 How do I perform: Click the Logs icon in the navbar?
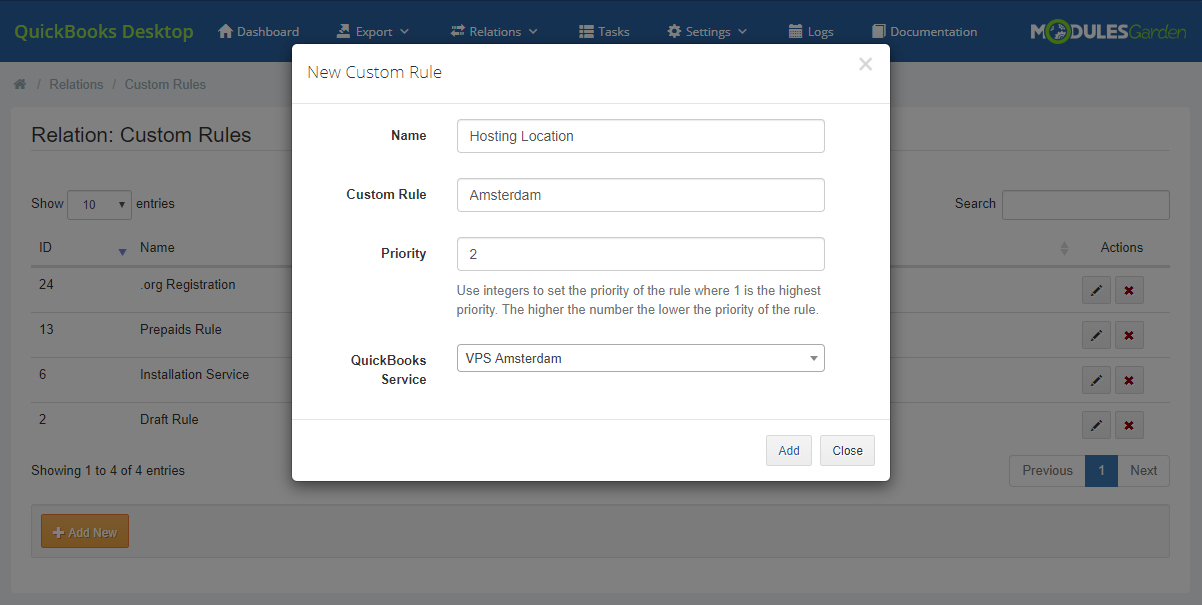coord(795,31)
